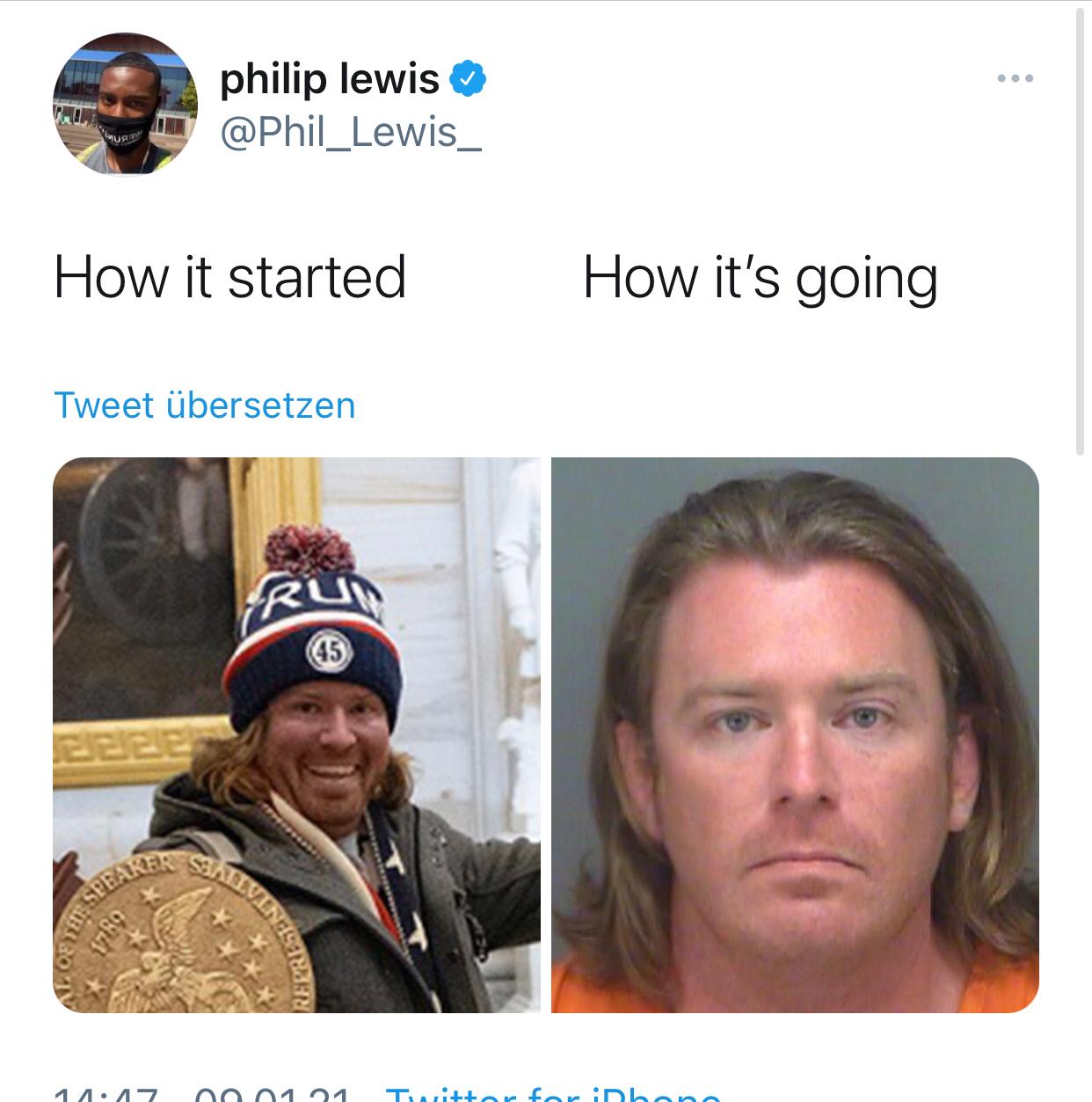Click the vertical scrollbar on the right edge
This screenshot has width=1092, height=1102.
pyautogui.click(x=1081, y=230)
